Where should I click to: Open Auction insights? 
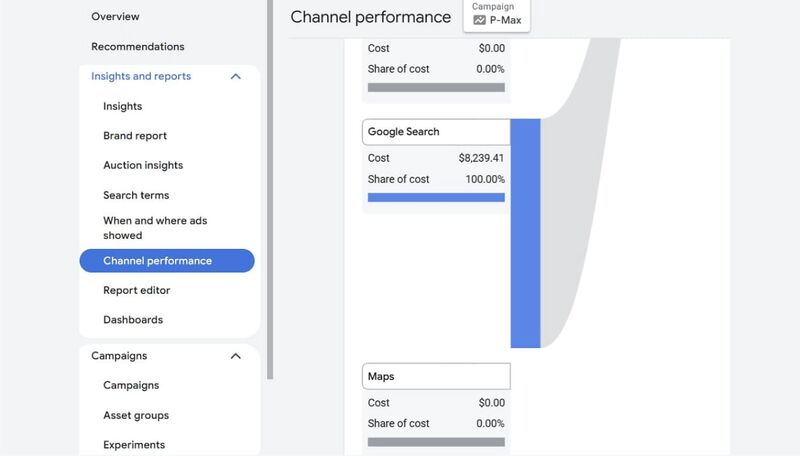point(143,165)
